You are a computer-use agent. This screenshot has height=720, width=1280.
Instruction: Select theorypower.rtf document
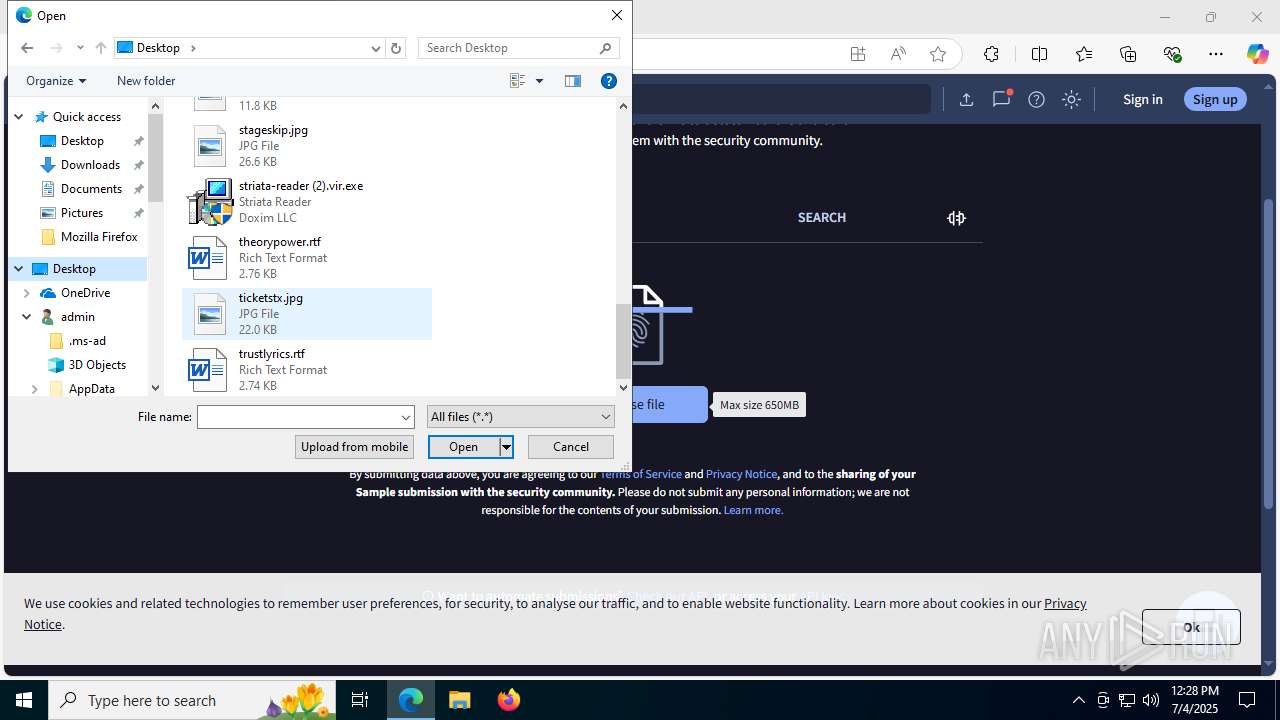click(x=307, y=258)
